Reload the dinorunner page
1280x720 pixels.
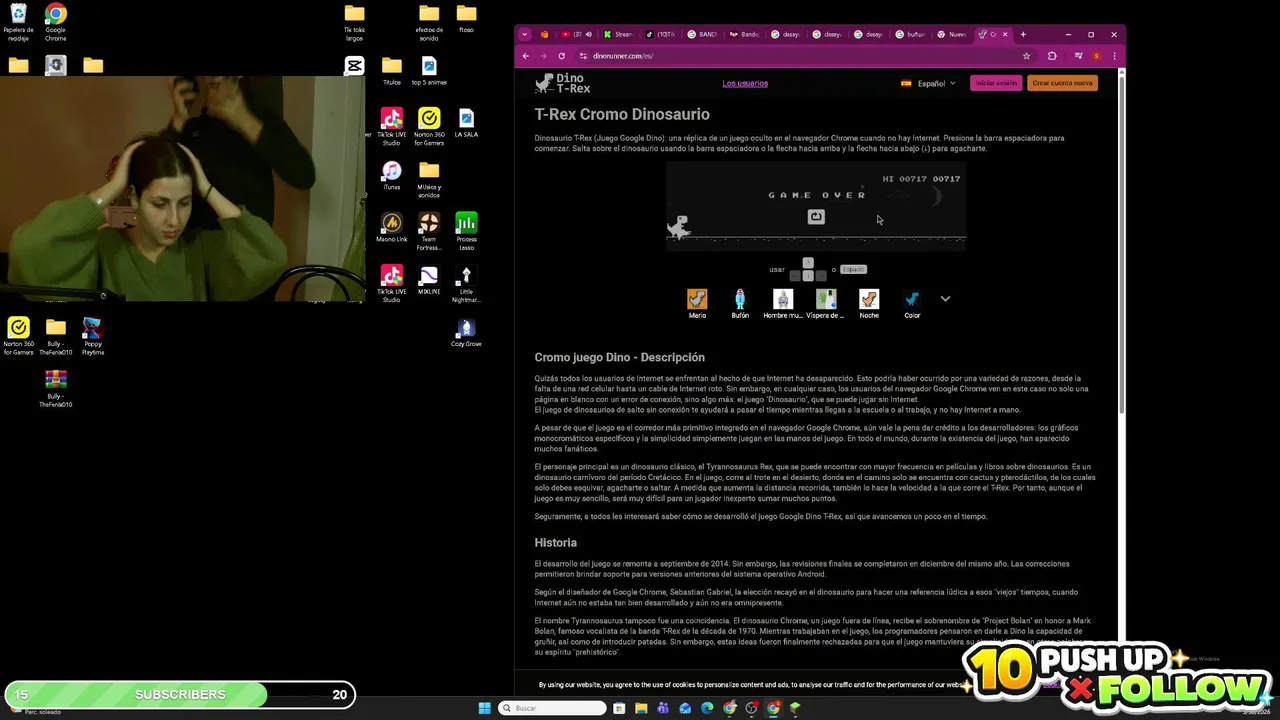click(561, 56)
